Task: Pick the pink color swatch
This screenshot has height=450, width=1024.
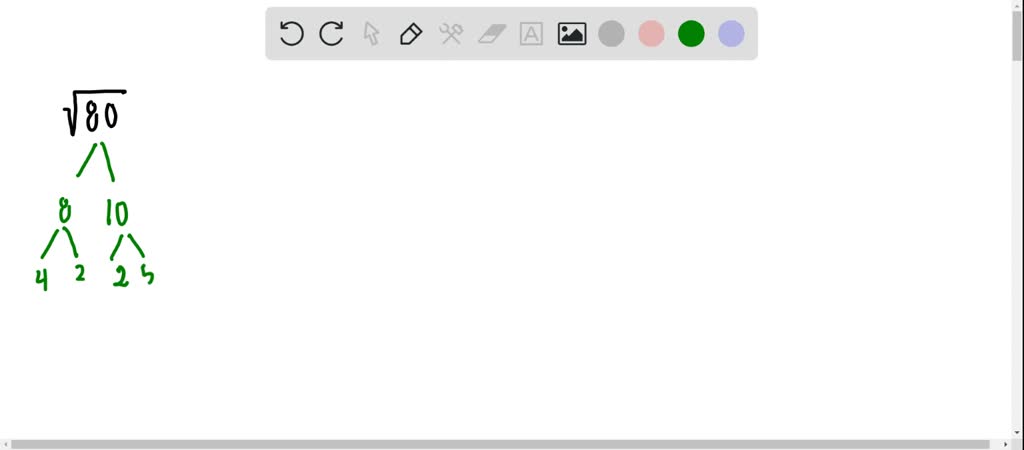Action: click(x=651, y=33)
